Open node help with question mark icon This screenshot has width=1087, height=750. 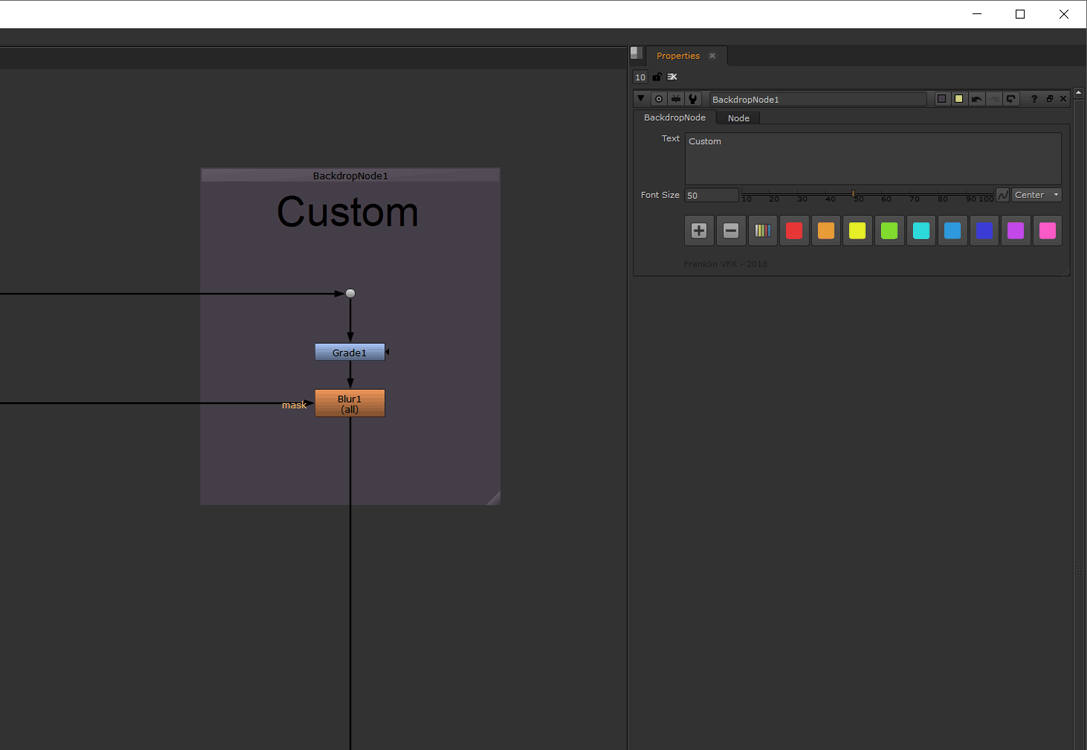click(1034, 99)
